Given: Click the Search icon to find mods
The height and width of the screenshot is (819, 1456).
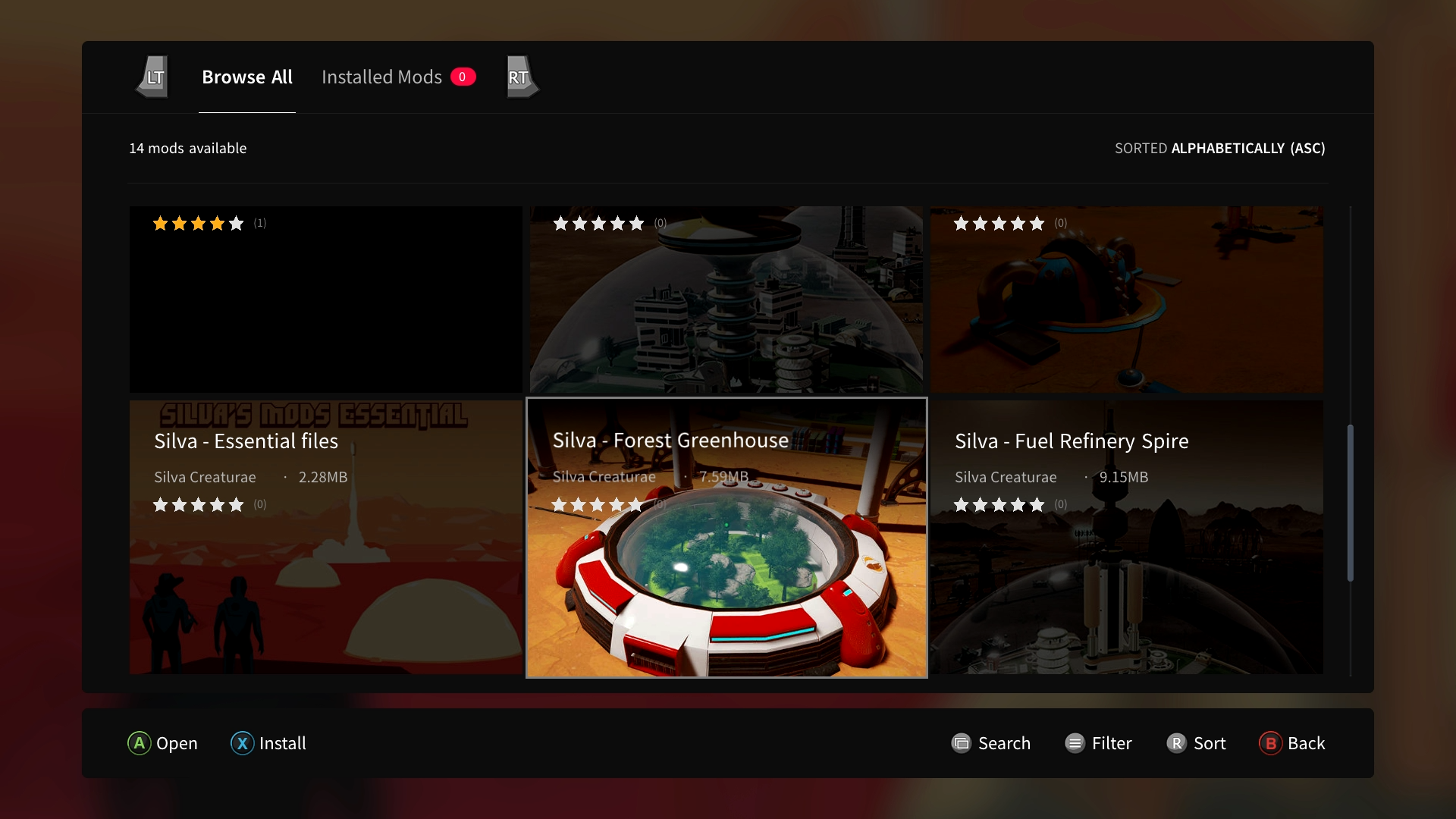Looking at the screenshot, I should 960,743.
